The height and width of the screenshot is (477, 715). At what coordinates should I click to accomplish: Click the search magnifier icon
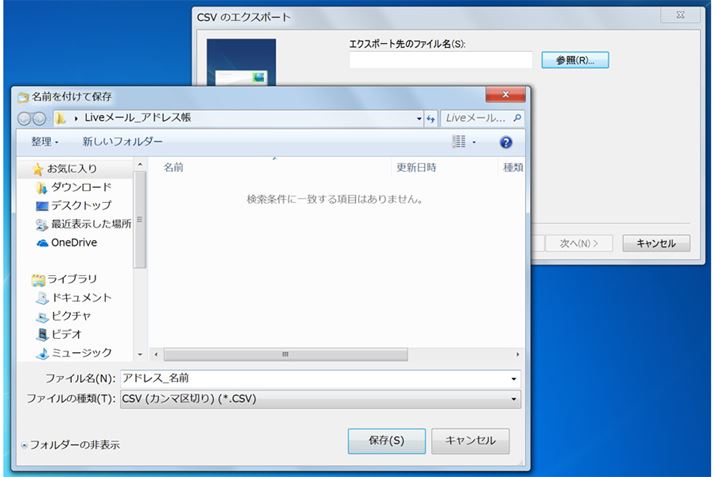click(517, 118)
